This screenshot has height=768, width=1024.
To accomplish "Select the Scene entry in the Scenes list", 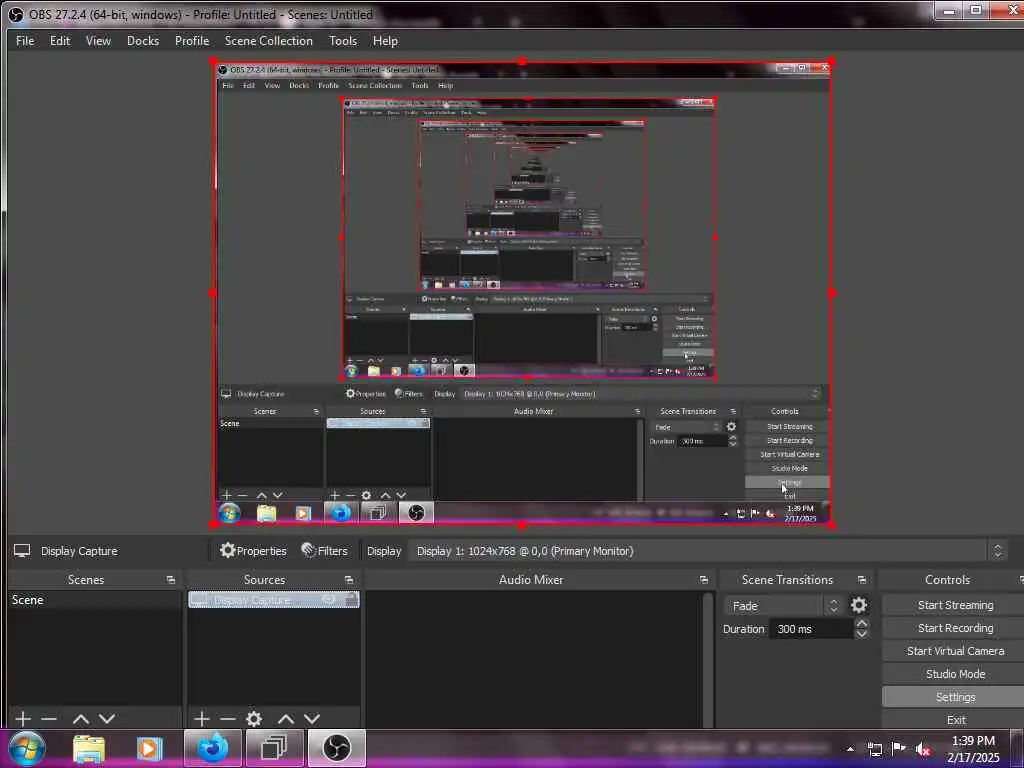I will coord(95,600).
